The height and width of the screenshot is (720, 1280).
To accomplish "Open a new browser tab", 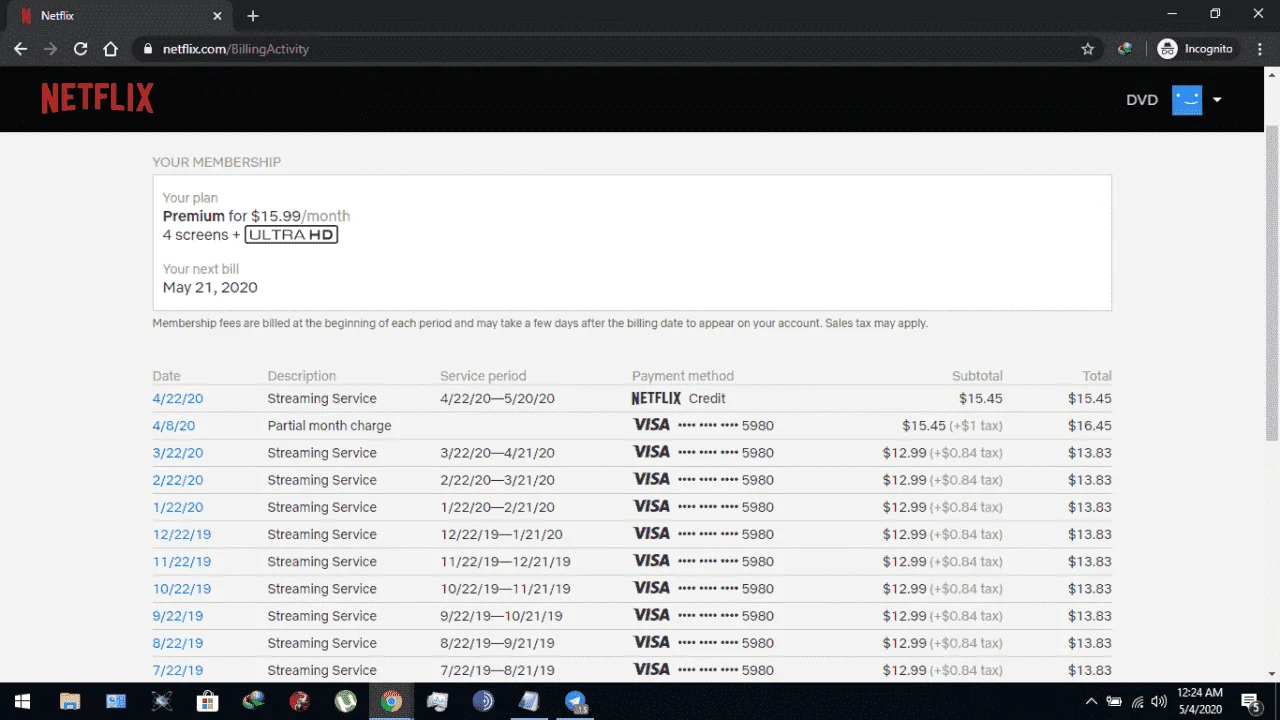I will tap(253, 16).
